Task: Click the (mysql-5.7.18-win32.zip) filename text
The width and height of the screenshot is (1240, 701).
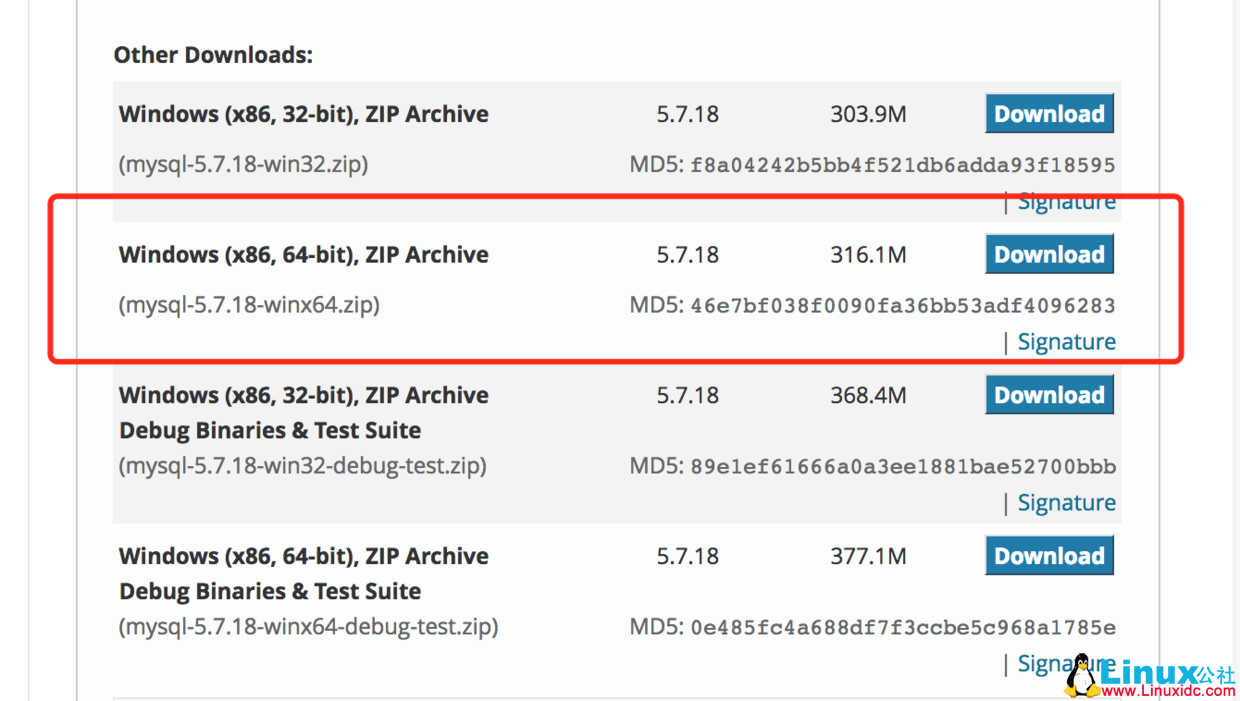Action: 243,164
